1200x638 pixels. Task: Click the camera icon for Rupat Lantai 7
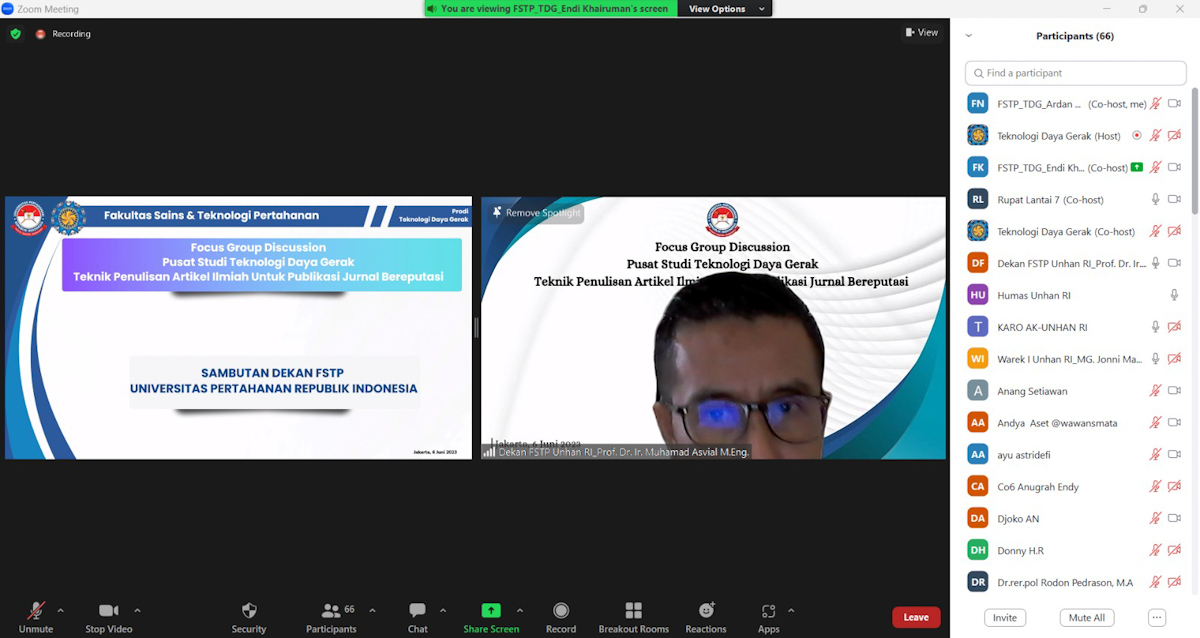click(x=1174, y=199)
